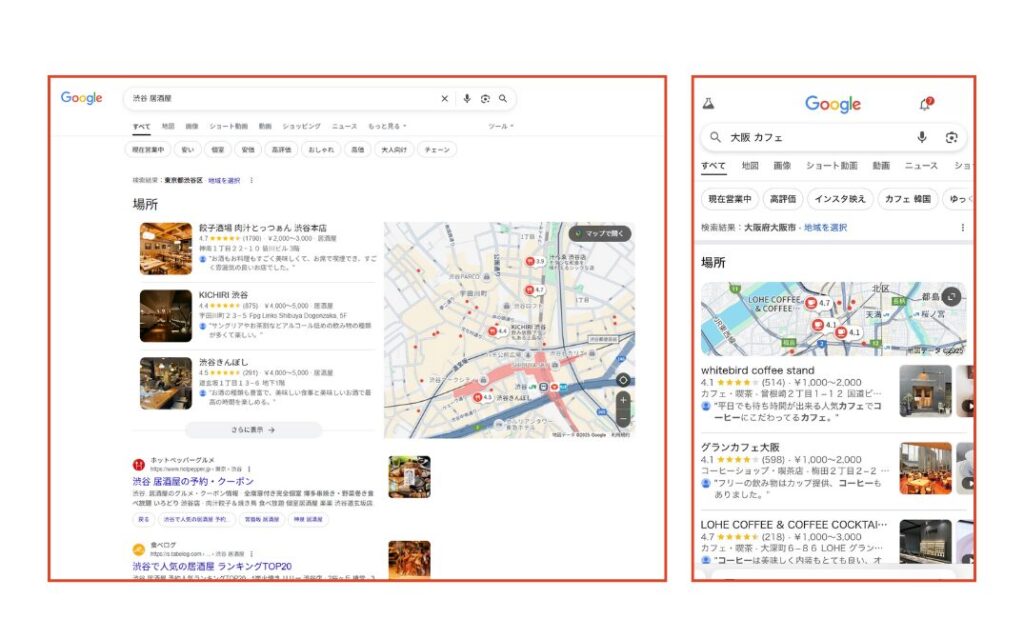Click the 4.7 map pin on the Shibuya map
This screenshot has height=619, width=1024.
[x=534, y=289]
